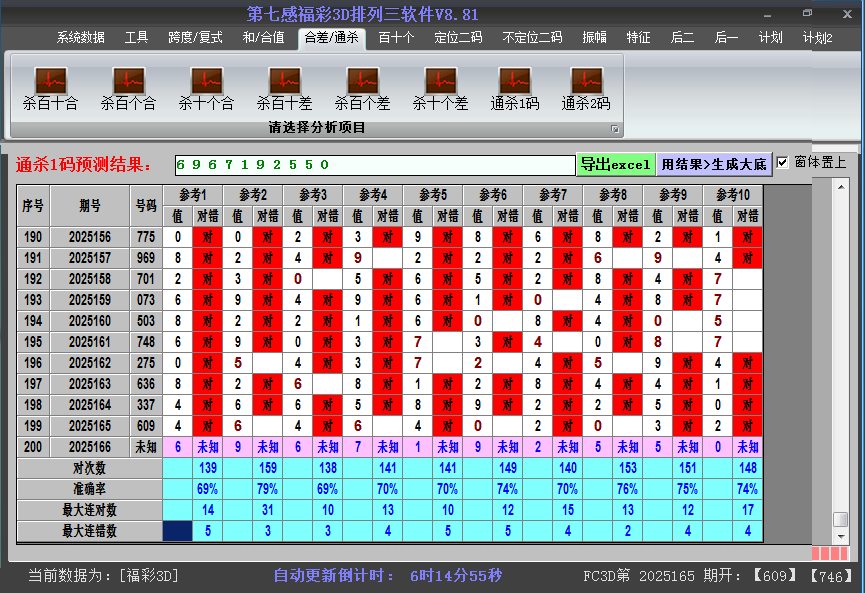
Task: Open the 工具 menu tab
Action: pos(136,38)
